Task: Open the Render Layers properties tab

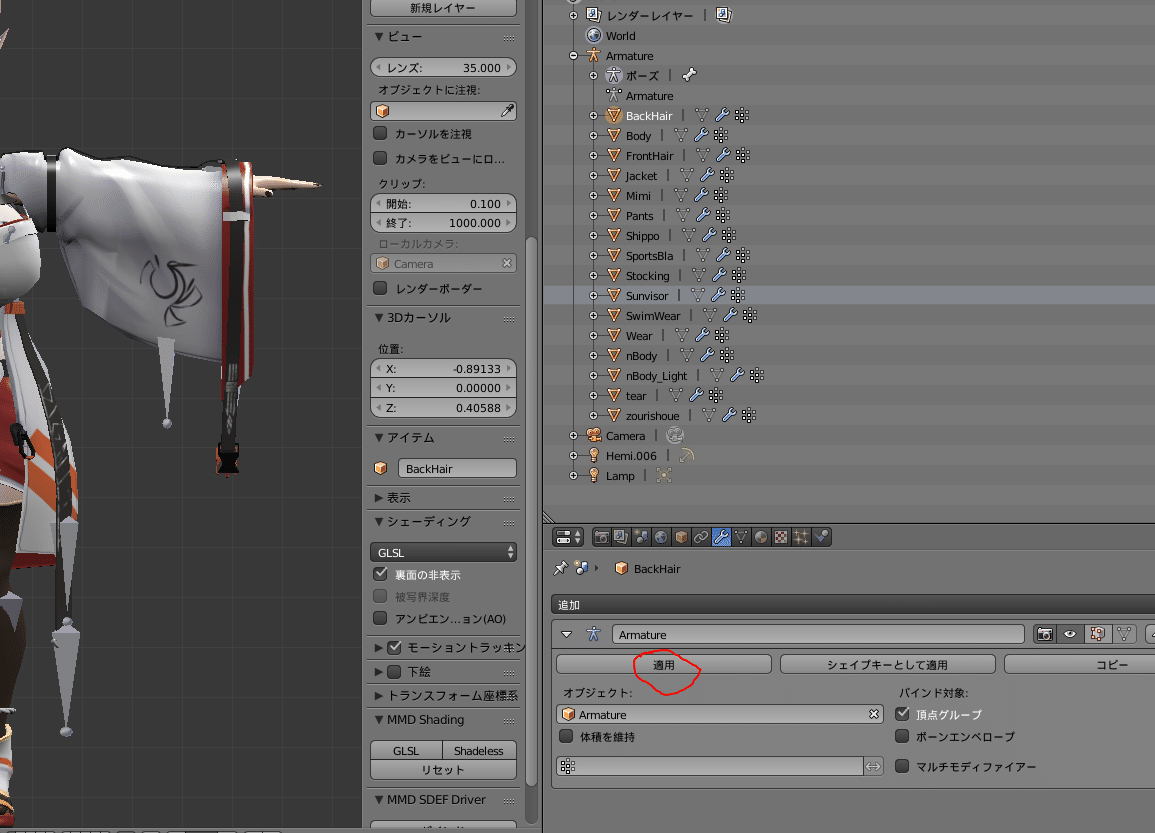Action: tap(621, 537)
